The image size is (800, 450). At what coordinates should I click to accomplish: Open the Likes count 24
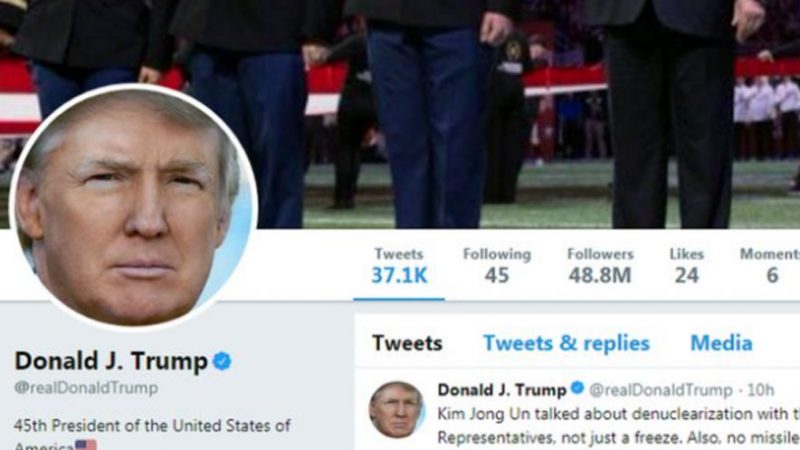click(x=687, y=266)
